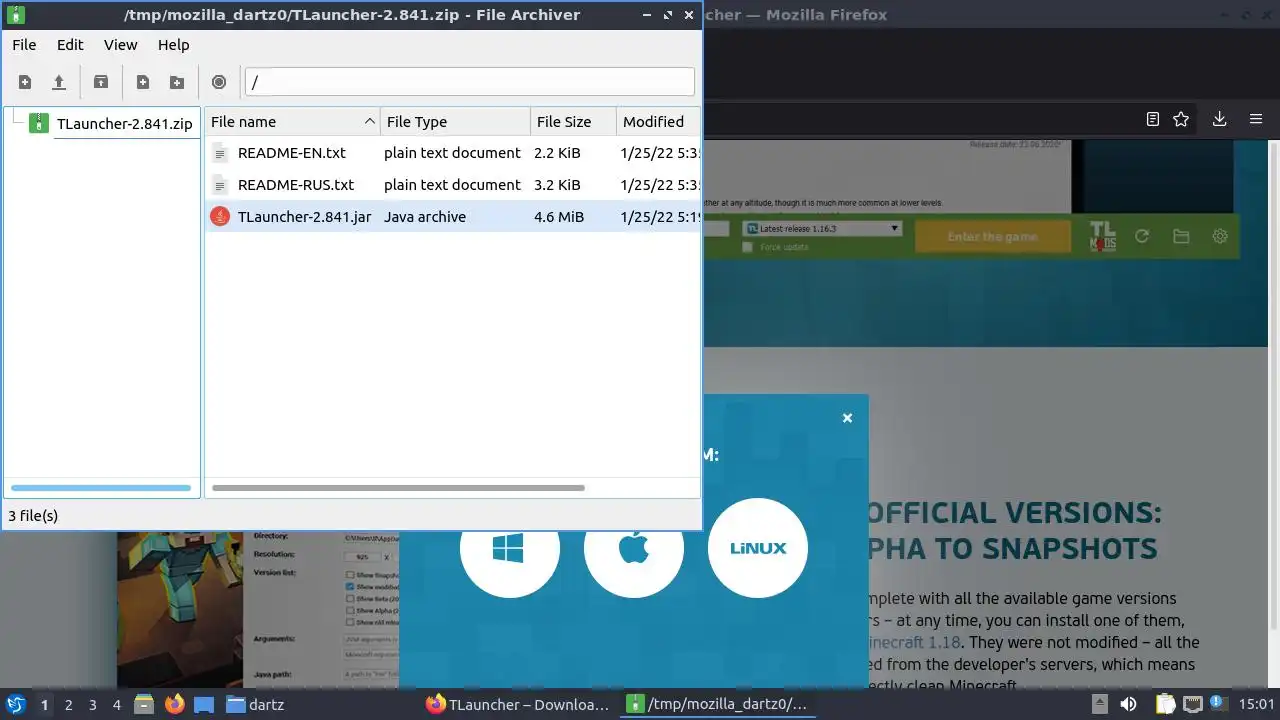Open the File Archiver window menu icon
The width and height of the screenshot is (1280, 720).
pos(16,15)
